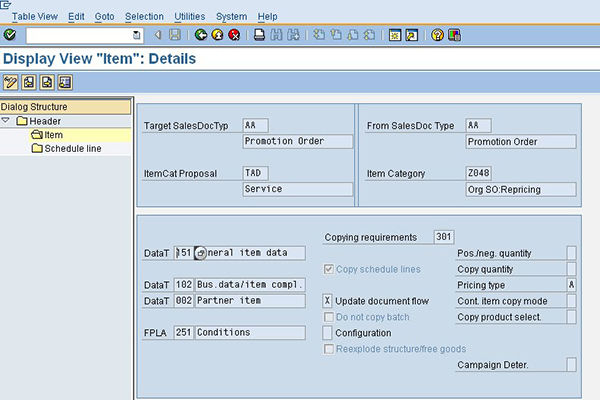
Task: Click the window menu icon in top-left corner
Action: [6, 5]
